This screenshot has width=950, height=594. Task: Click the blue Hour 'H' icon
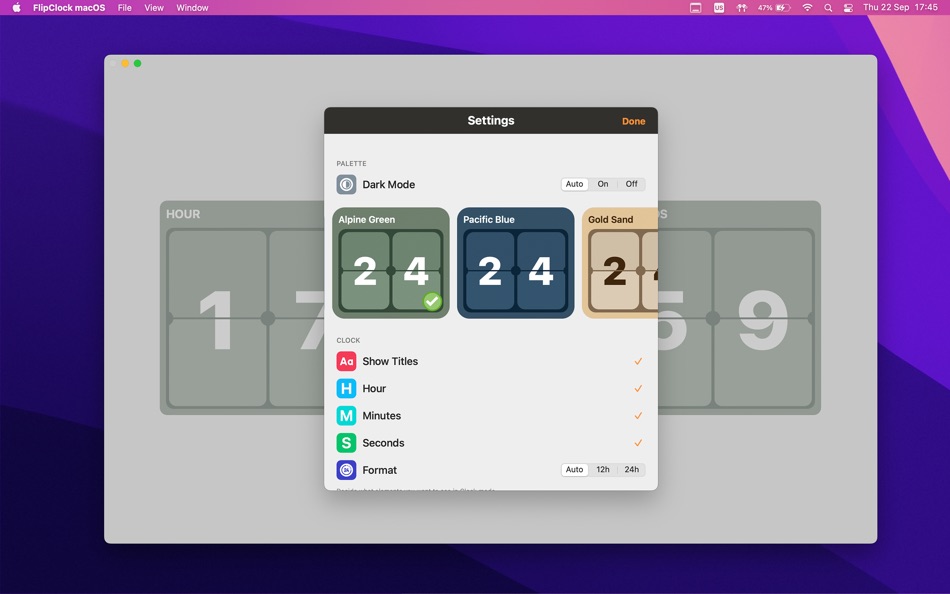[x=346, y=389]
